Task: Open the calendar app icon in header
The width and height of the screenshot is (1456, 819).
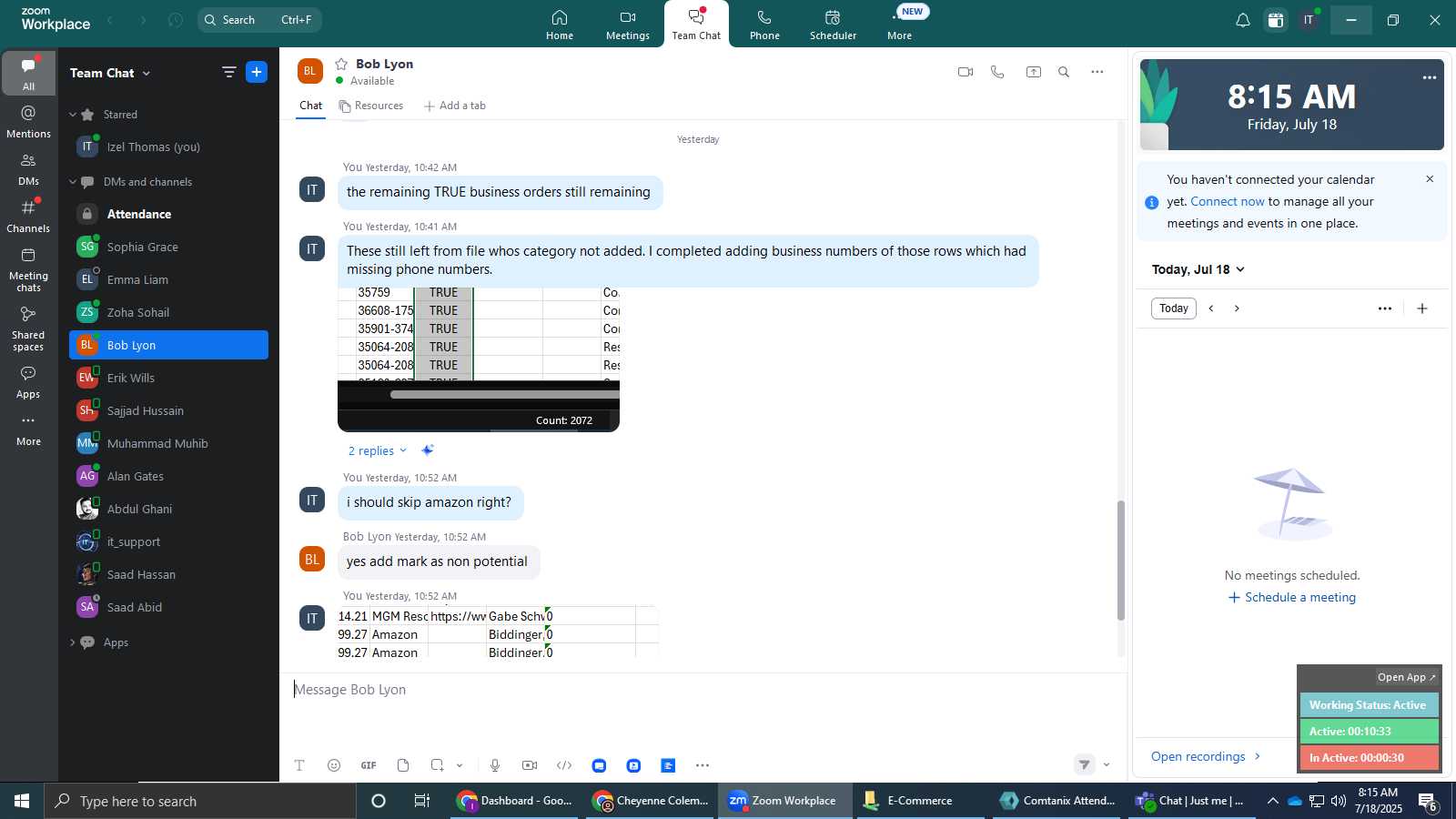Action: click(1276, 20)
